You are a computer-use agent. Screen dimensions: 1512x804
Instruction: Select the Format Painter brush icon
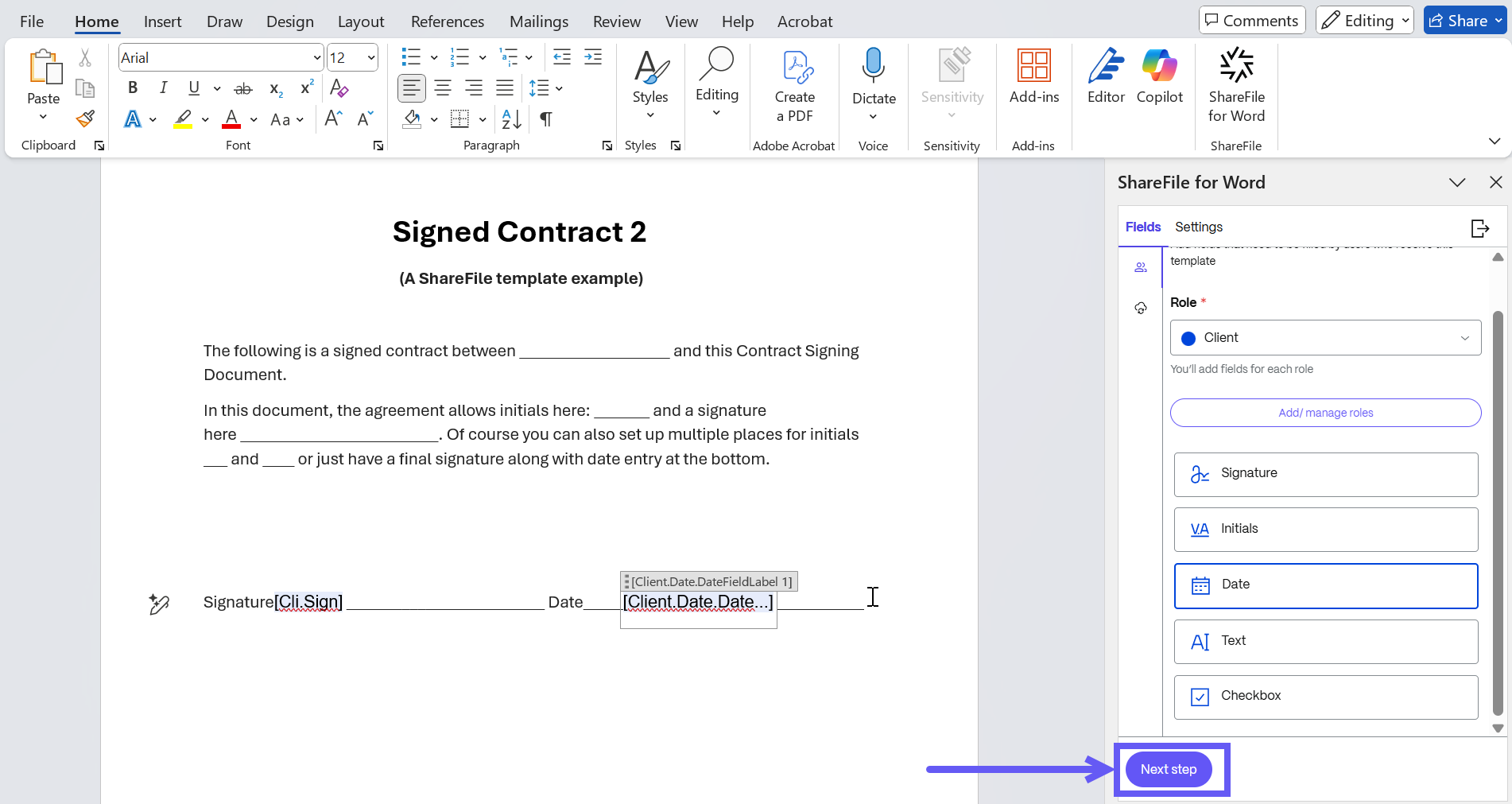tap(85, 119)
